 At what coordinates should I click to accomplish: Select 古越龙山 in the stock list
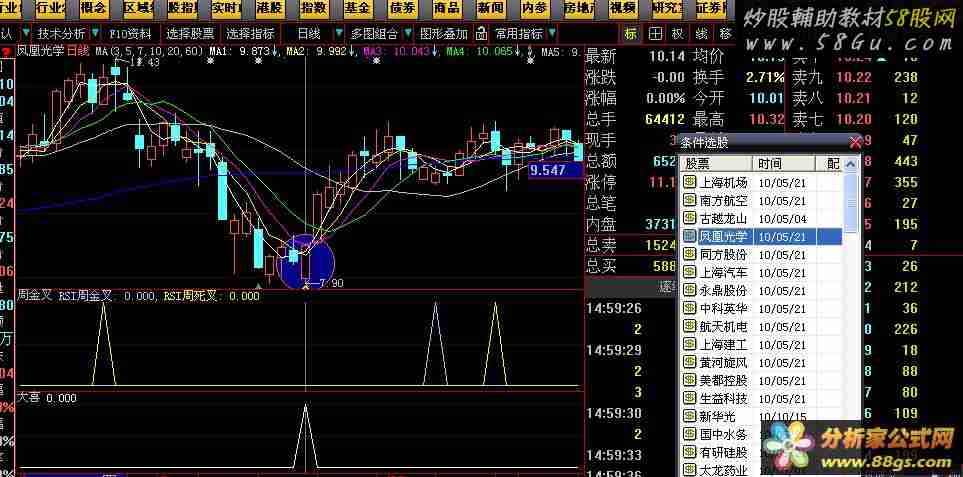[x=723, y=218]
